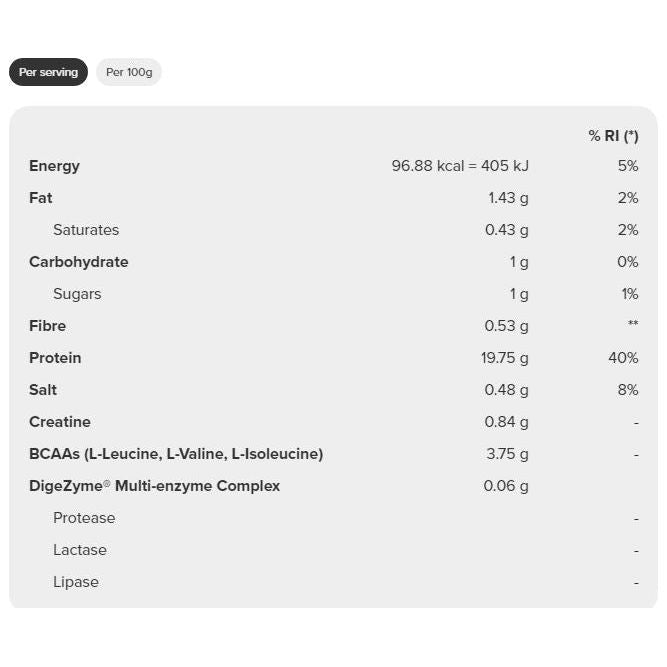
Task: Click the double asterisk next to Fibre
Action: coord(632,325)
